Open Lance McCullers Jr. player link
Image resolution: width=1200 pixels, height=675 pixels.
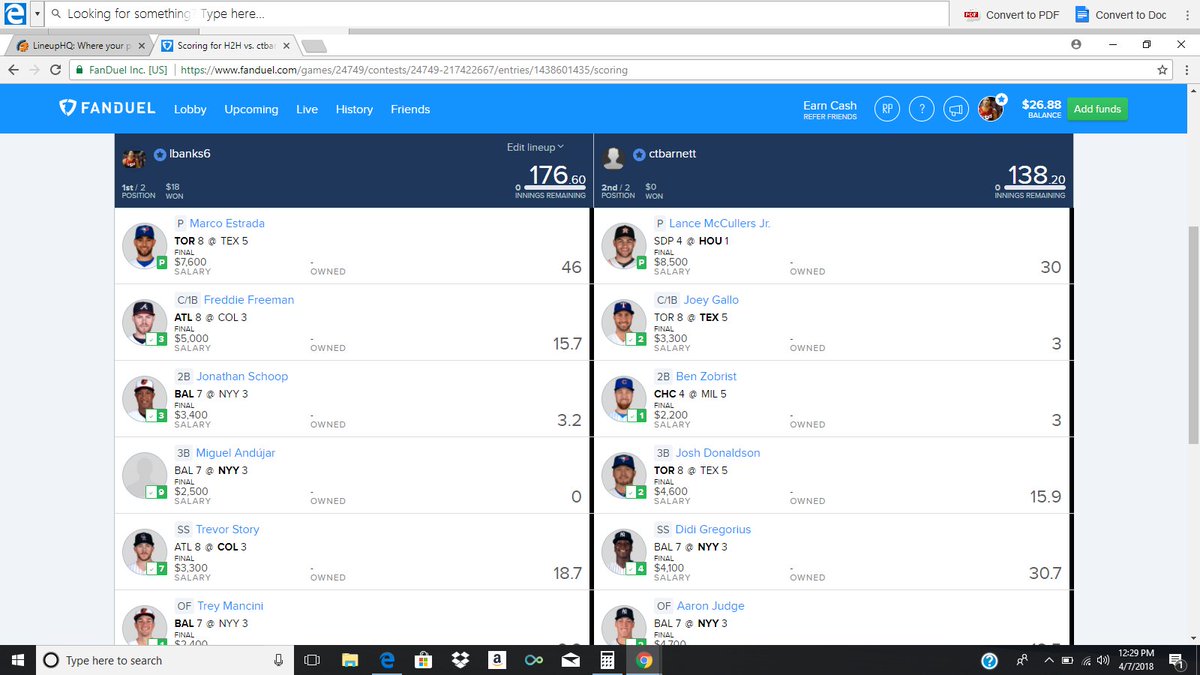[x=720, y=223]
